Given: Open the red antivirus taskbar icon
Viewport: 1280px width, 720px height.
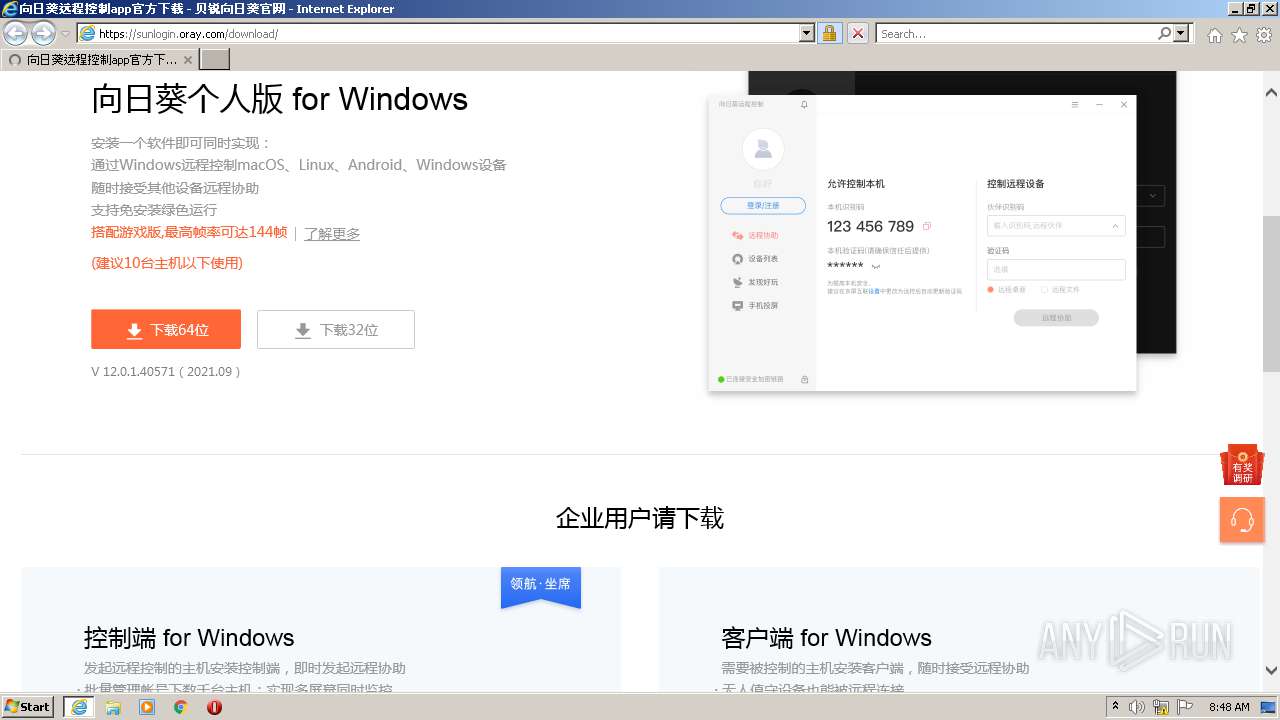Looking at the screenshot, I should pos(214,707).
